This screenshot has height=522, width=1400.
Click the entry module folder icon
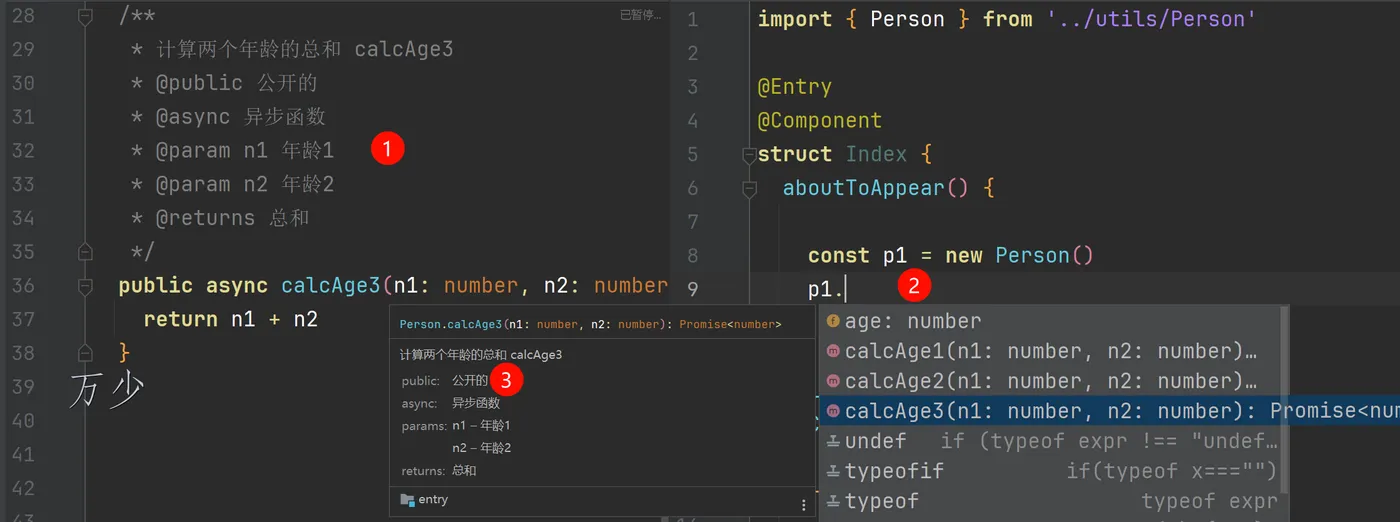407,499
